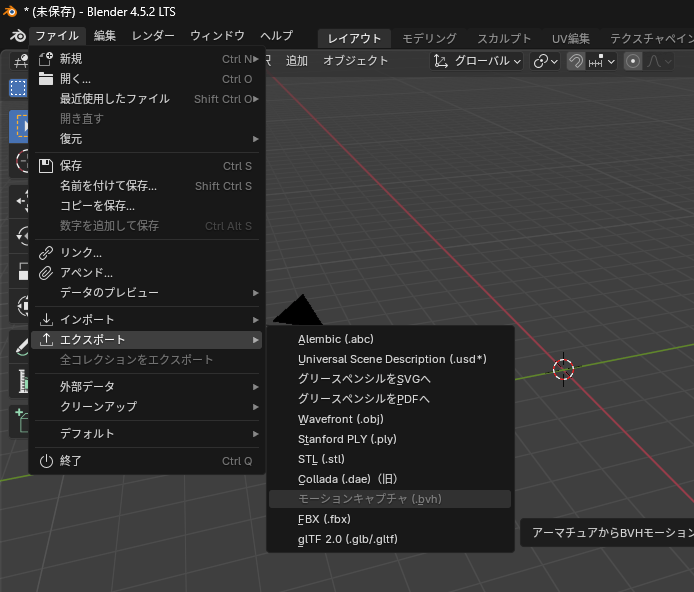Screen dimensions: 694x592
Task: Click 終了 with power icon
Action: tap(71, 461)
